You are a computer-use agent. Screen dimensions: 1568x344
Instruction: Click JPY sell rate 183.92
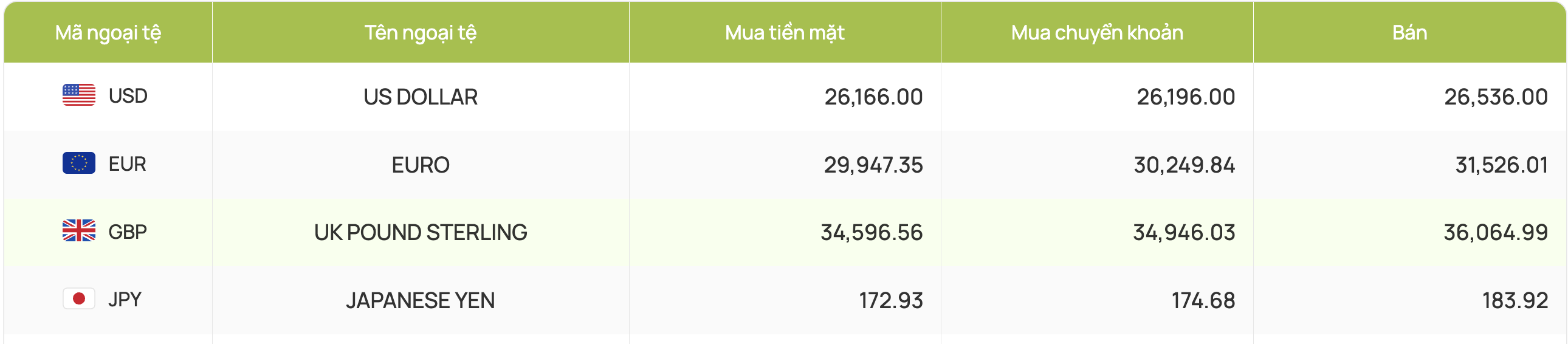(1515, 300)
